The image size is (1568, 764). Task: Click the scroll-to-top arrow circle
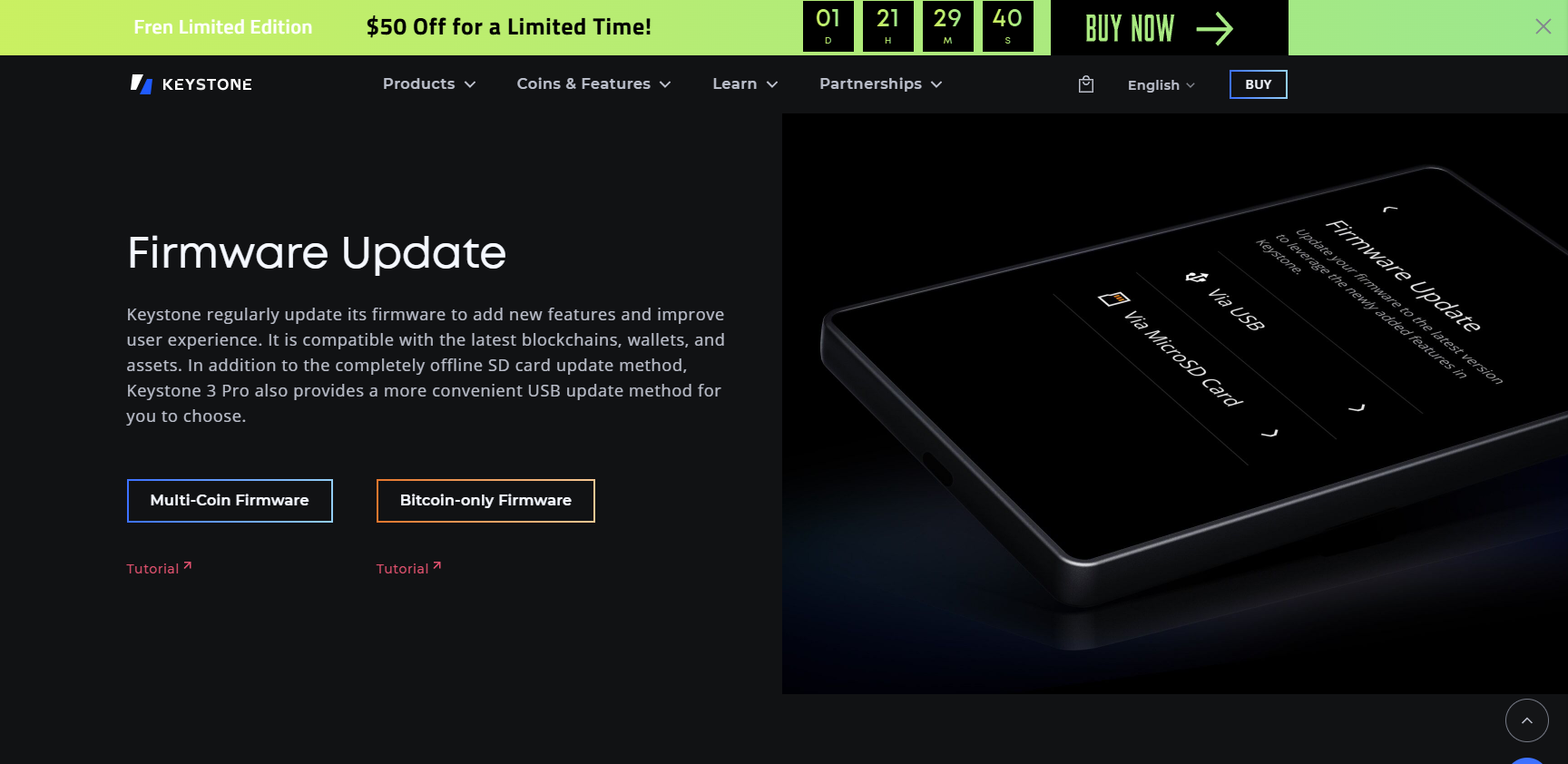tap(1526, 720)
